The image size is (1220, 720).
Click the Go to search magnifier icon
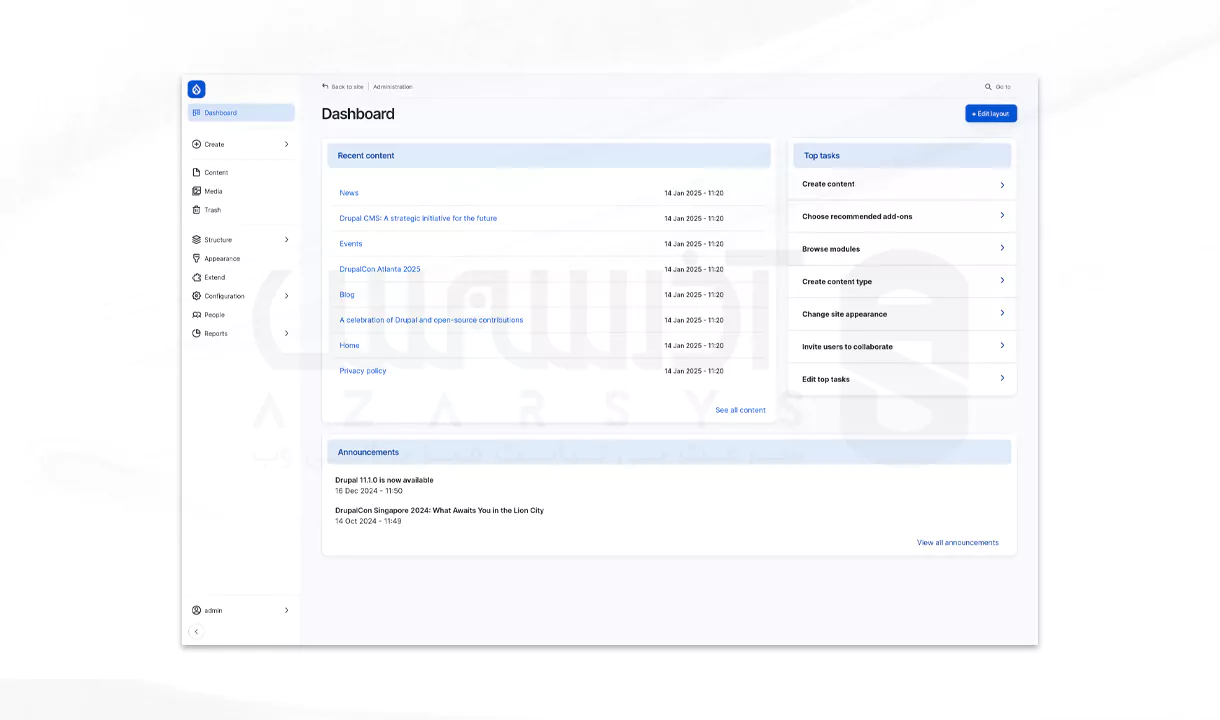(x=988, y=87)
